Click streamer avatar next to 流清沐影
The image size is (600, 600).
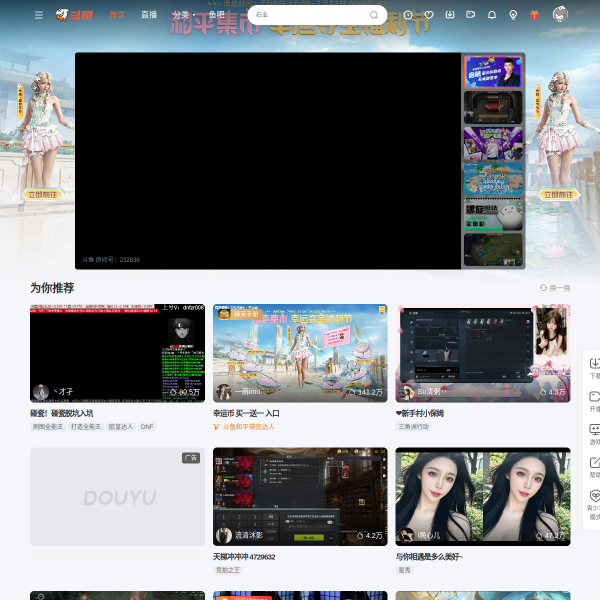pos(224,535)
